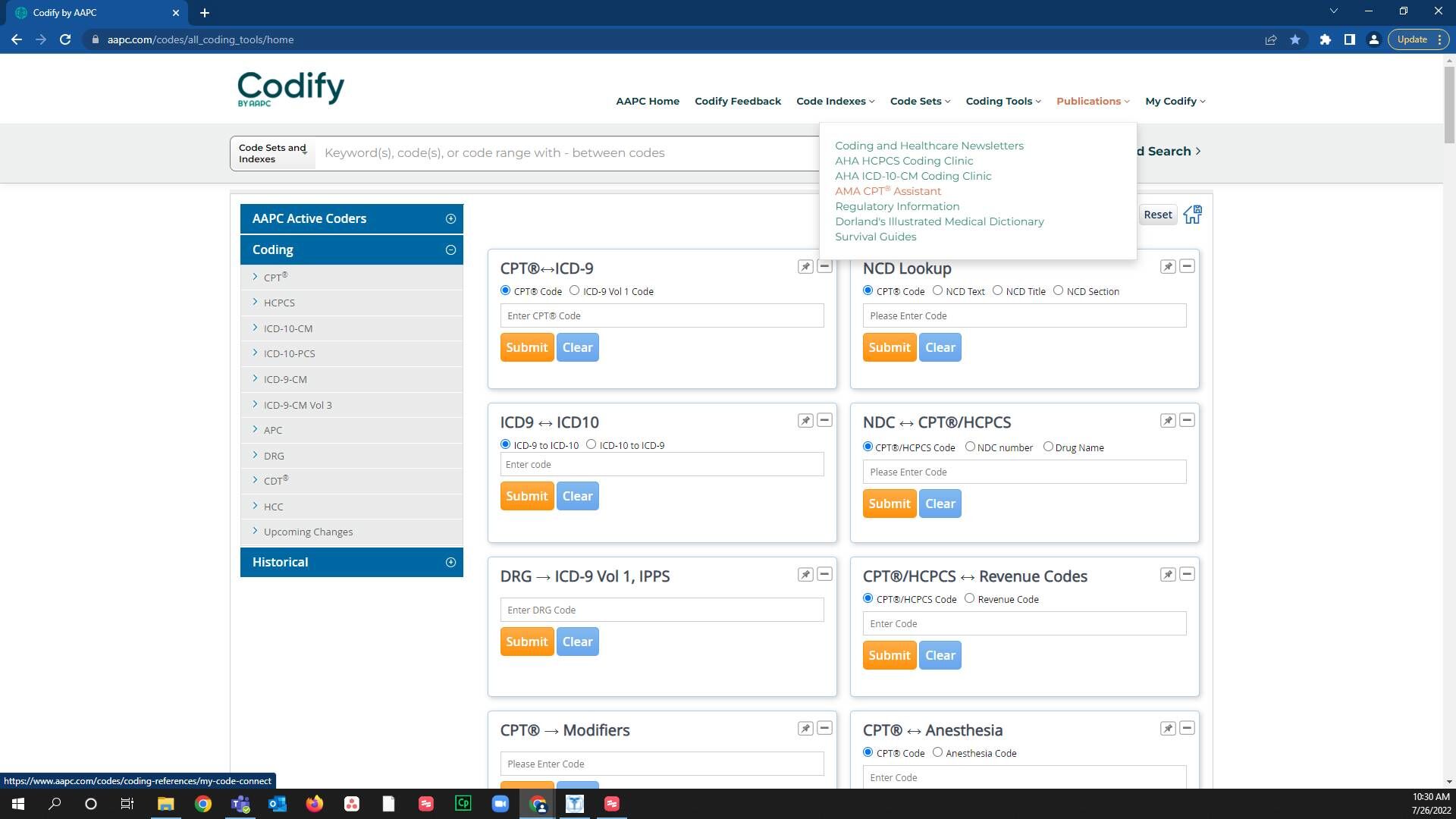Collapse the Coding sidebar section
The width and height of the screenshot is (1456, 819).
click(450, 249)
